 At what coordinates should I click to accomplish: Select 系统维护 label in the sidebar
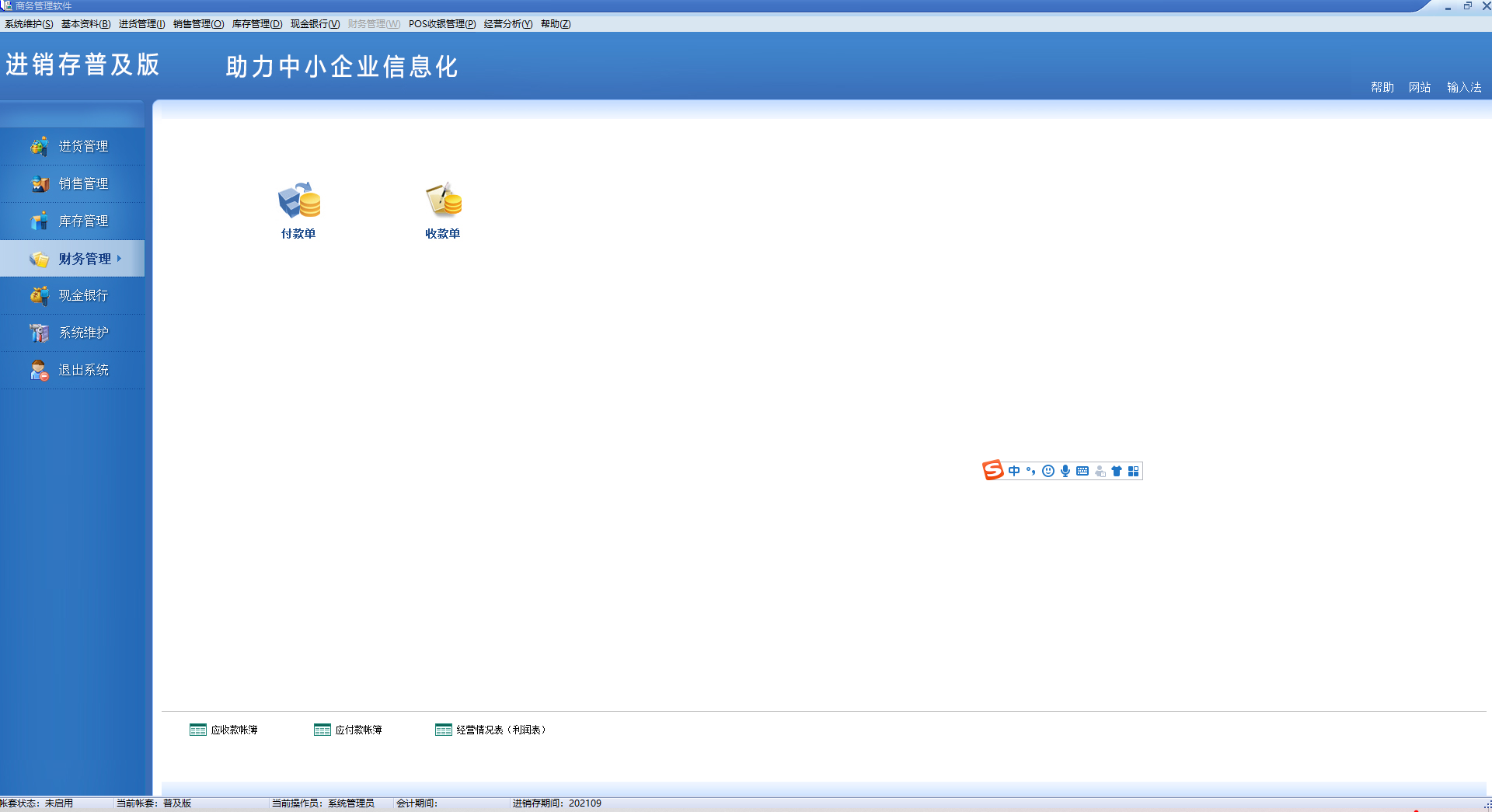tap(83, 333)
